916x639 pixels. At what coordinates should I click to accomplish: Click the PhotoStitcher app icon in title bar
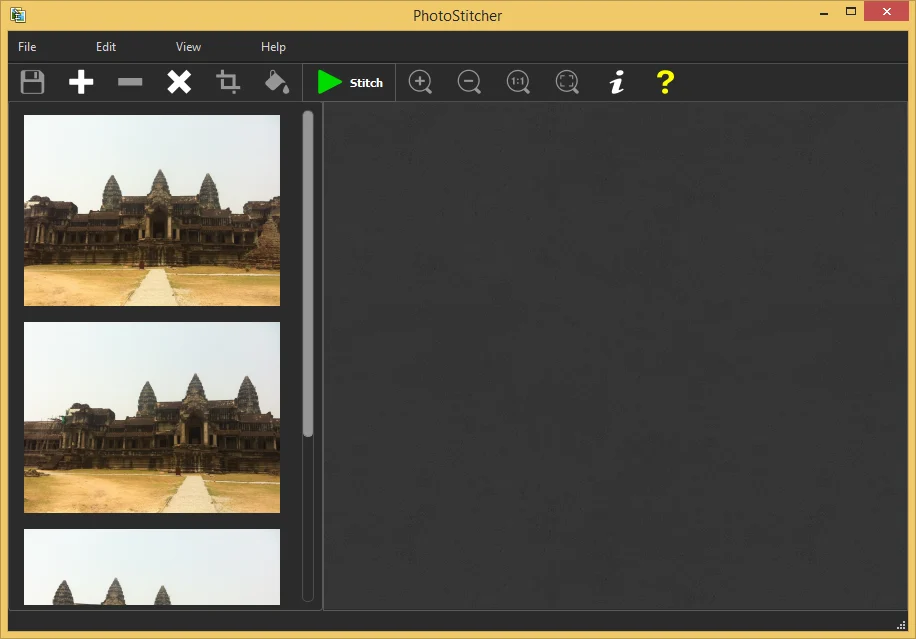(18, 15)
